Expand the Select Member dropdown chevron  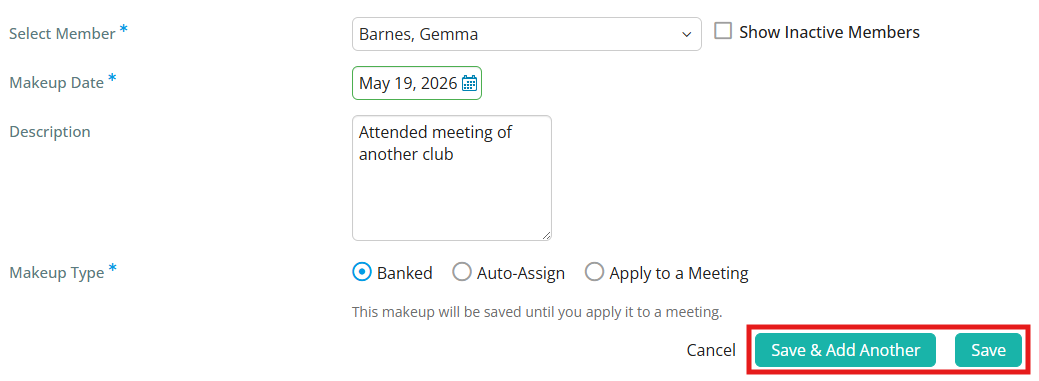(x=686, y=34)
